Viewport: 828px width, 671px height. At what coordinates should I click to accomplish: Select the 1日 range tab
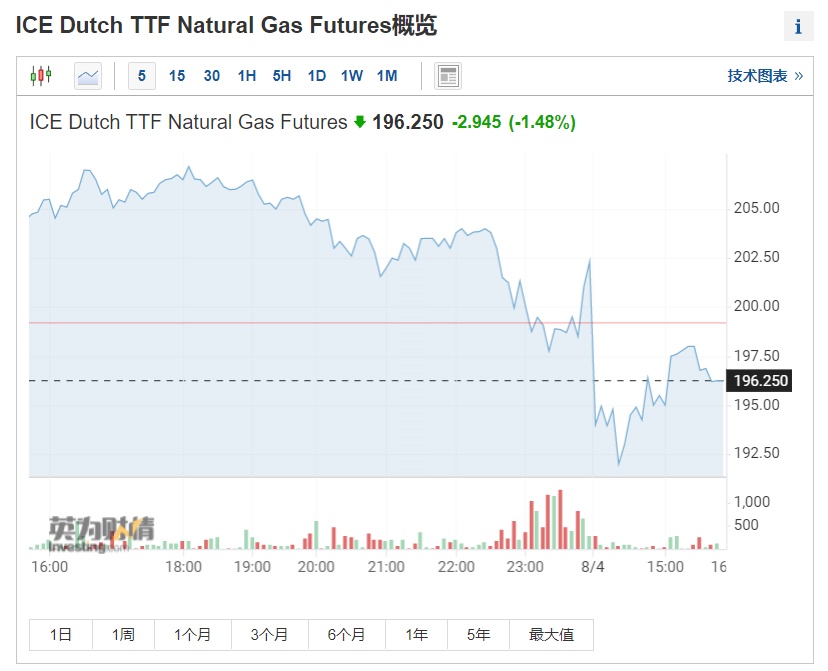tap(61, 634)
